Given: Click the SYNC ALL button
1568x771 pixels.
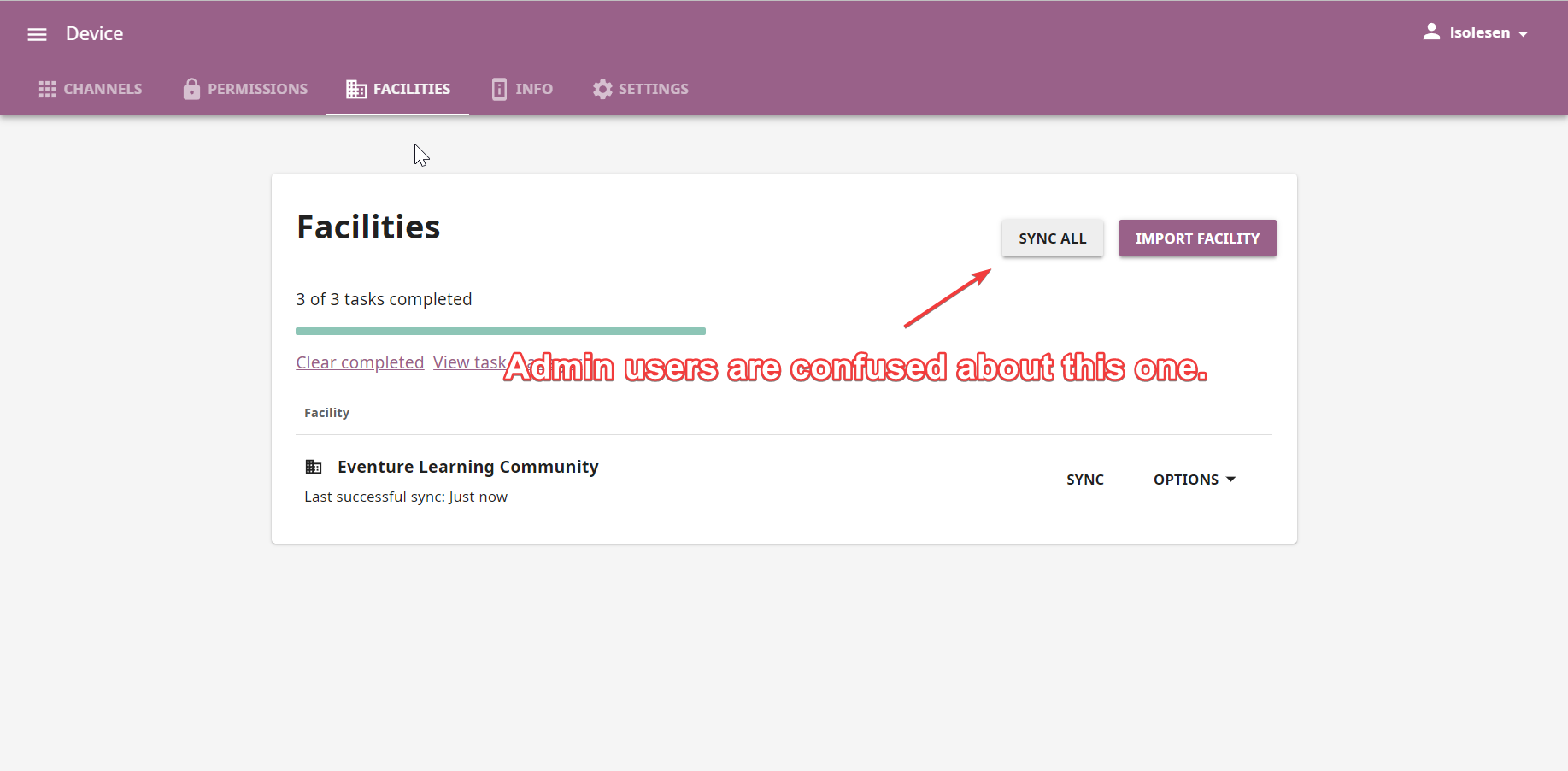Looking at the screenshot, I should [1052, 238].
